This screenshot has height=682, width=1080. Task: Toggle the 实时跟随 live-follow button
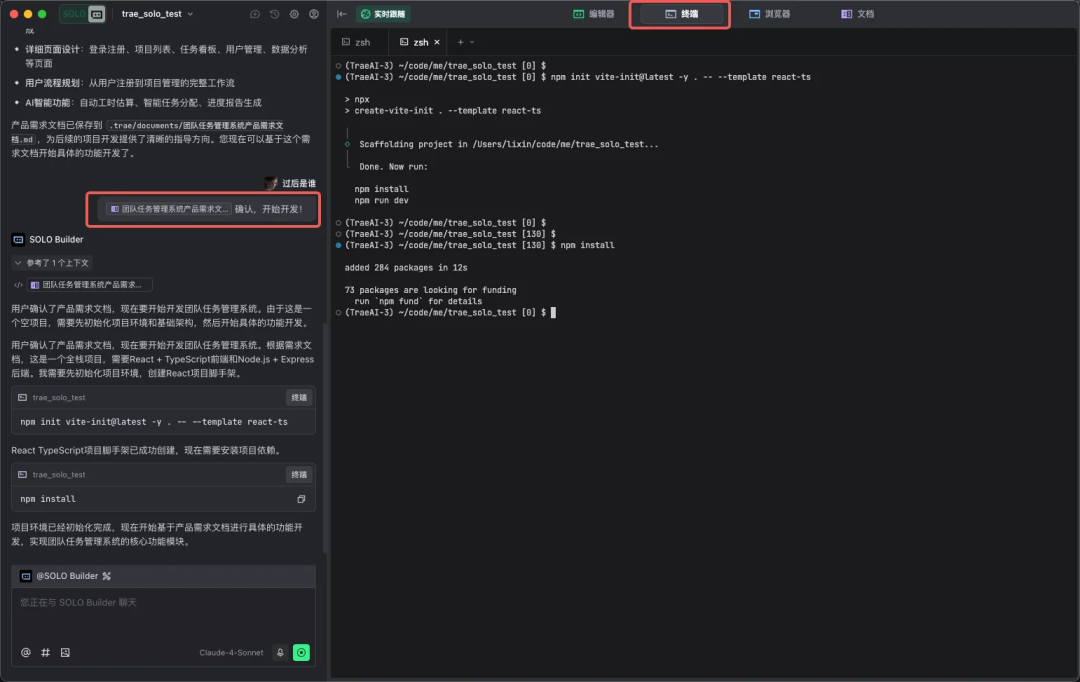pyautogui.click(x=383, y=14)
